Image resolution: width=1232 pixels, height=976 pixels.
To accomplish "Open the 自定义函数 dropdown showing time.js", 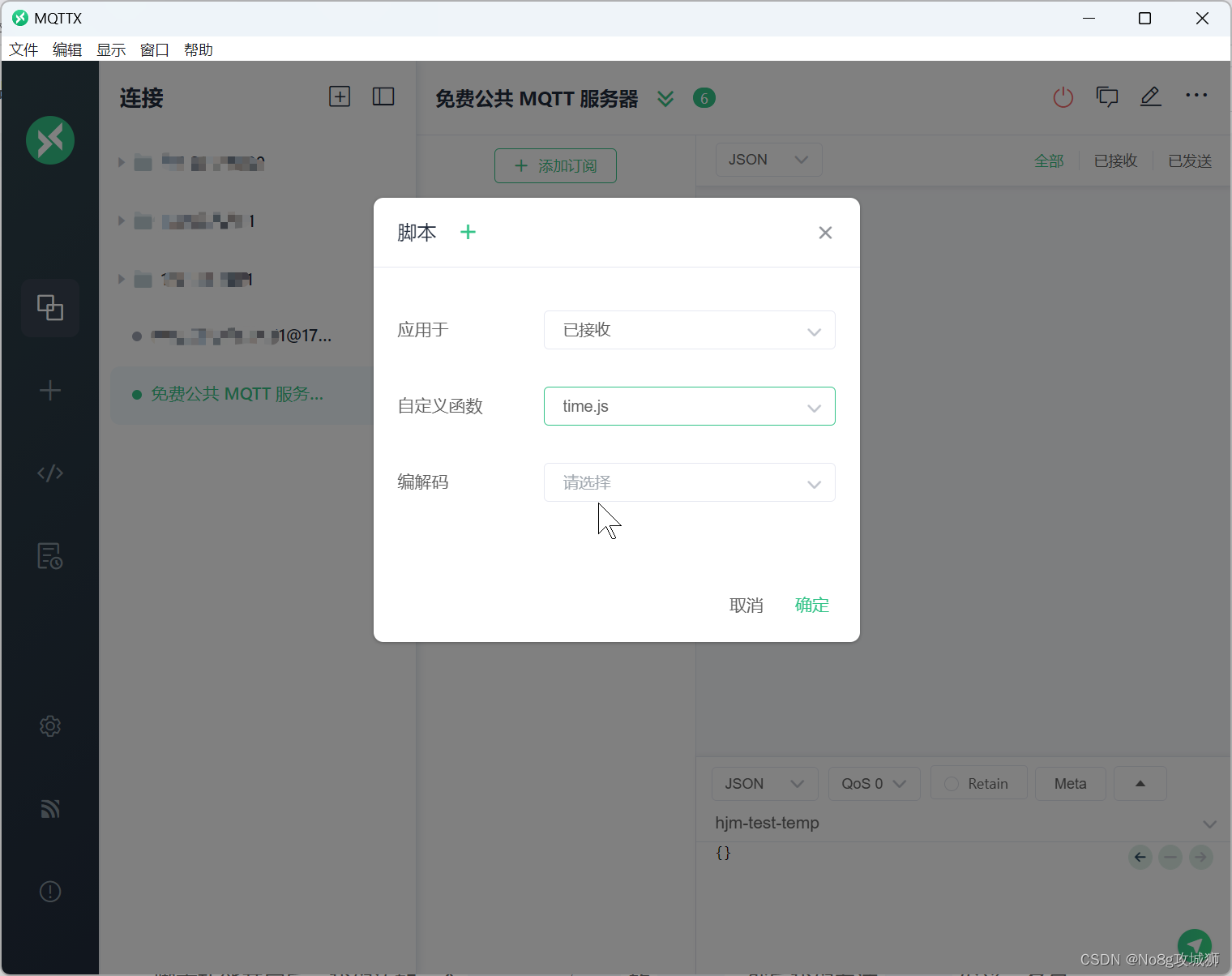I will coord(690,406).
